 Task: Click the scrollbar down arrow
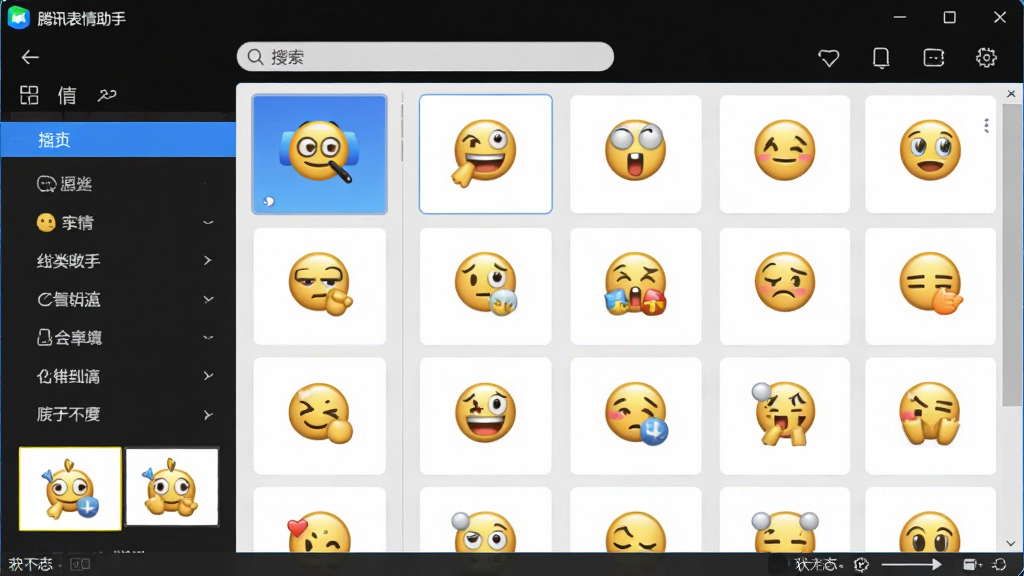1011,543
